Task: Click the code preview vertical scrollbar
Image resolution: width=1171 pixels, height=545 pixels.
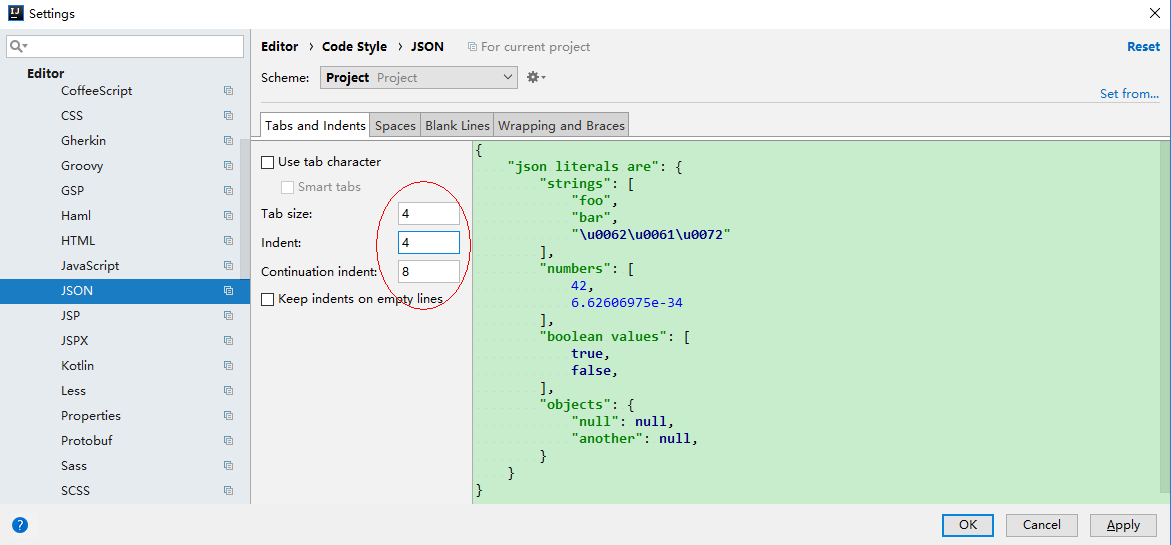Action: pos(1165,315)
